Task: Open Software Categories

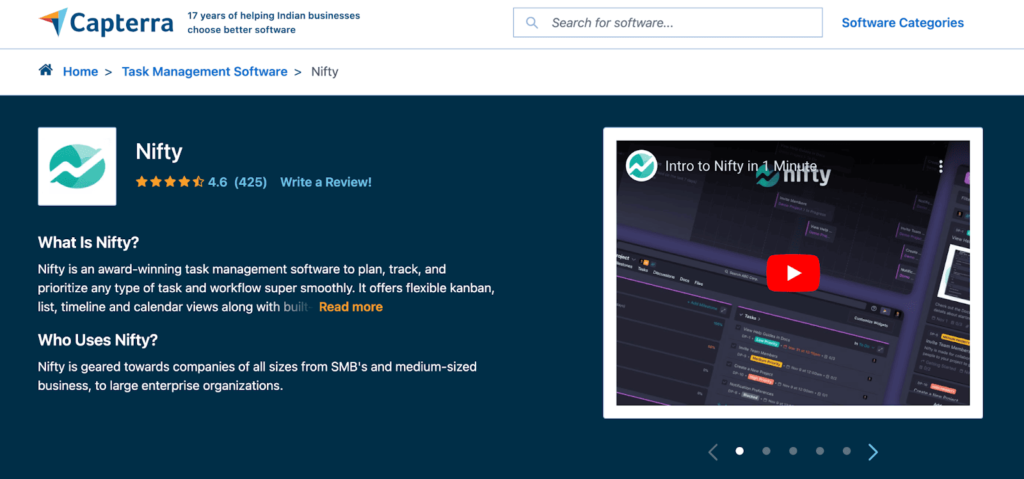Action: pos(903,23)
